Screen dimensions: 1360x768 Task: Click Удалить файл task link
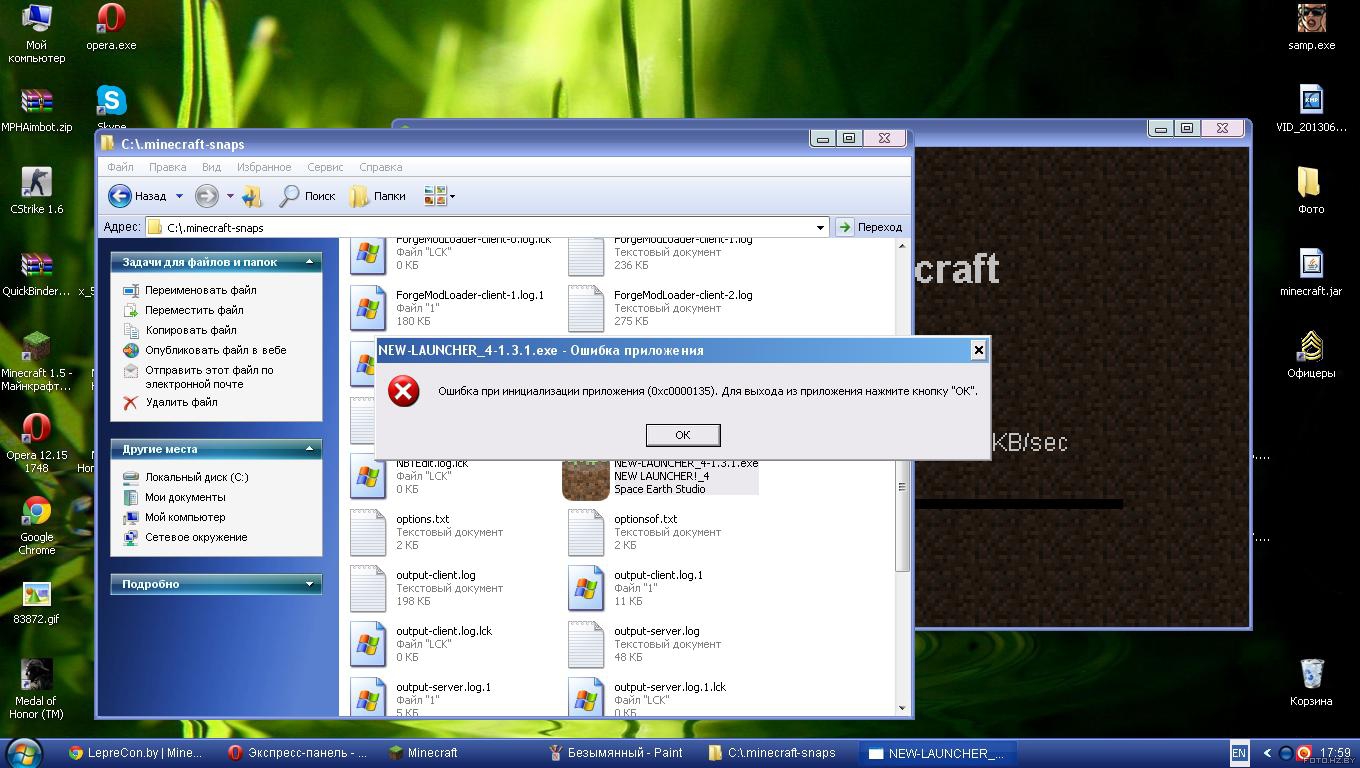[181, 402]
